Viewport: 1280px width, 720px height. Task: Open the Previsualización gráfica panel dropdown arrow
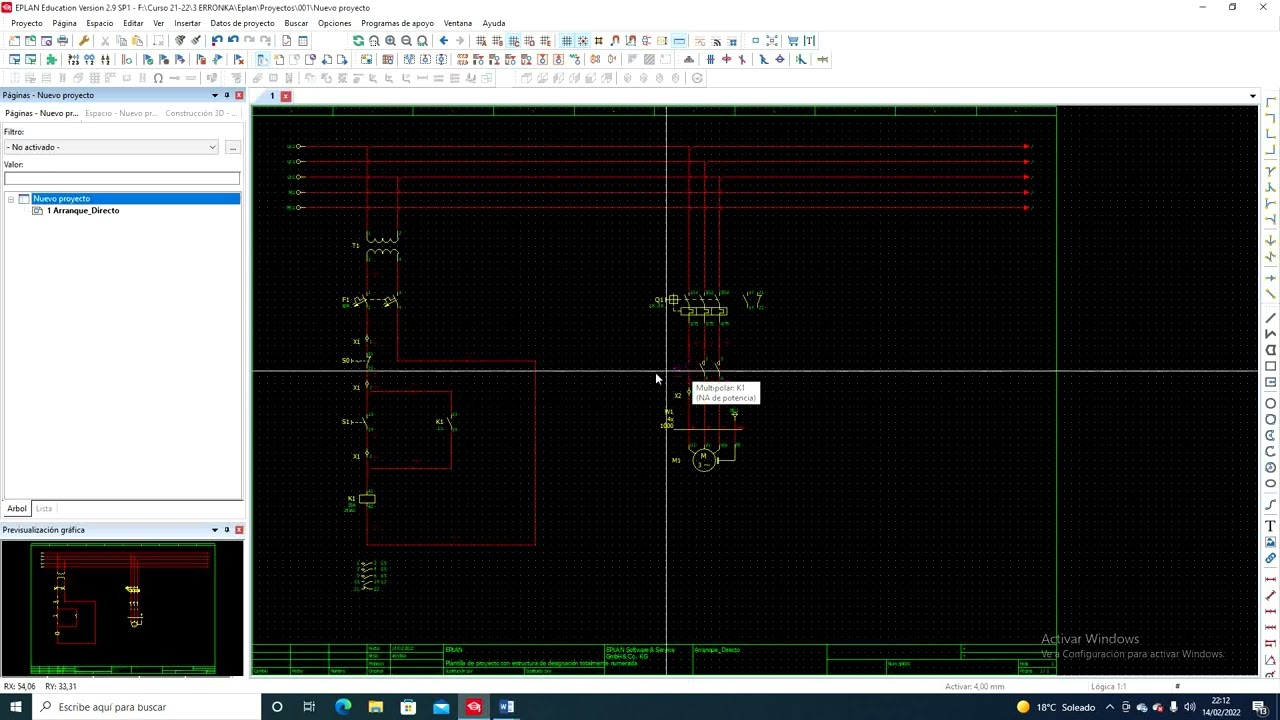point(214,530)
